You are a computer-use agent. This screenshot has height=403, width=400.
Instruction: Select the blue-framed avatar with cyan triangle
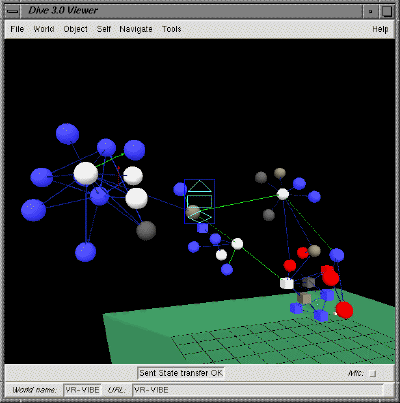[x=199, y=201]
